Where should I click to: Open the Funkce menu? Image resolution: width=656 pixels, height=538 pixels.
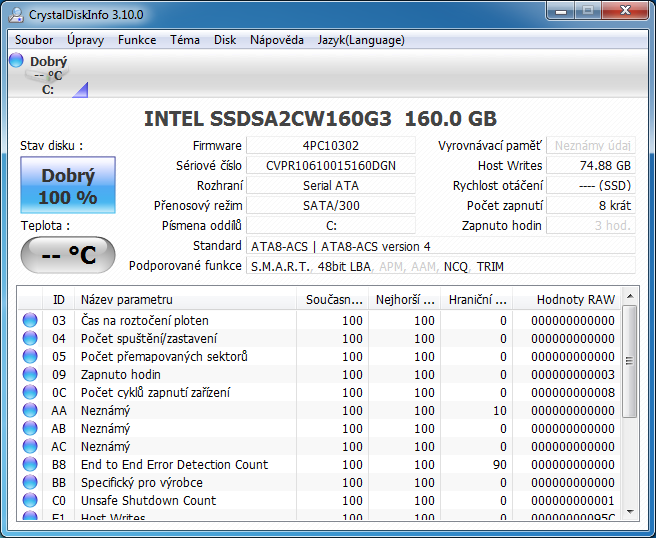(x=136, y=40)
